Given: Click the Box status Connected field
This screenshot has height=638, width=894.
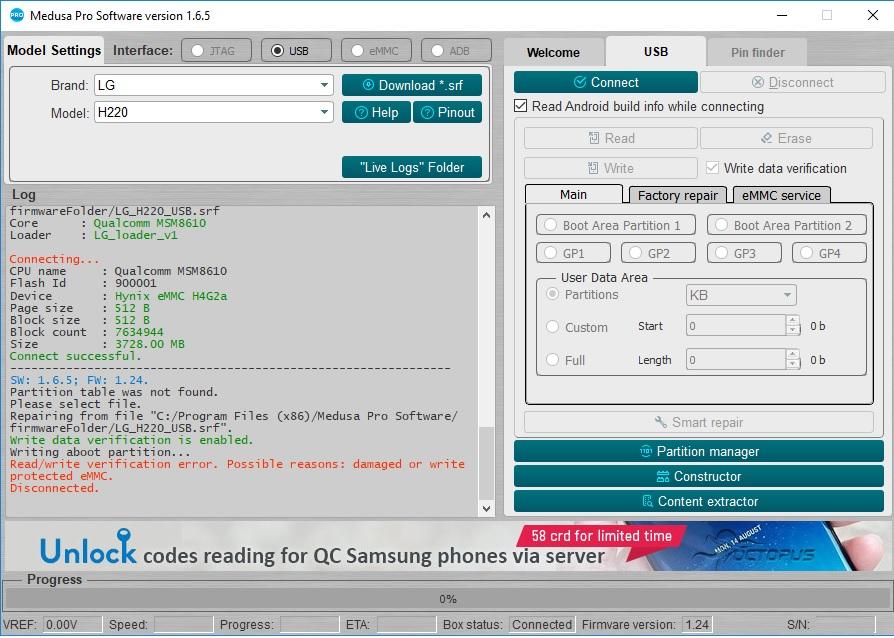Looking at the screenshot, I should (x=542, y=624).
